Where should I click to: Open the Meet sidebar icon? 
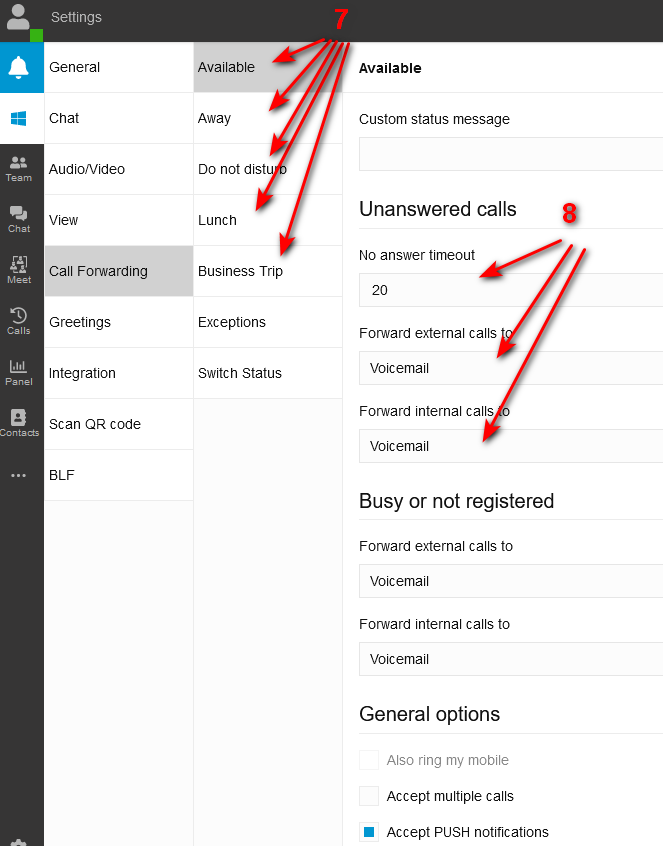tap(19, 270)
